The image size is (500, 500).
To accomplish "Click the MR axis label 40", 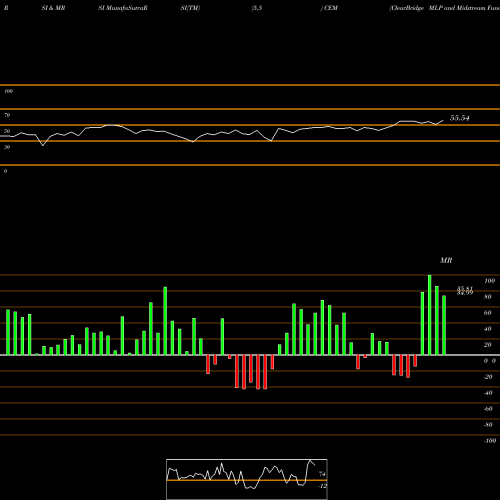I will pyautogui.click(x=488, y=329).
